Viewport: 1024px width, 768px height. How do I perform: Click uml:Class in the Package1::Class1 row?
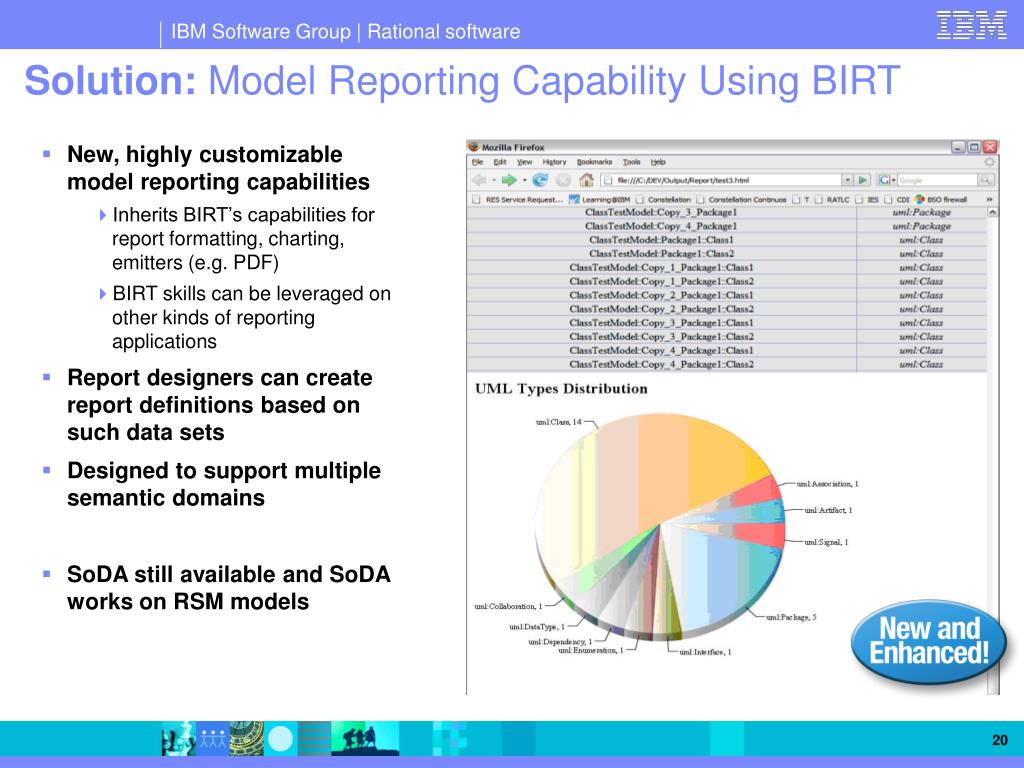(921, 240)
